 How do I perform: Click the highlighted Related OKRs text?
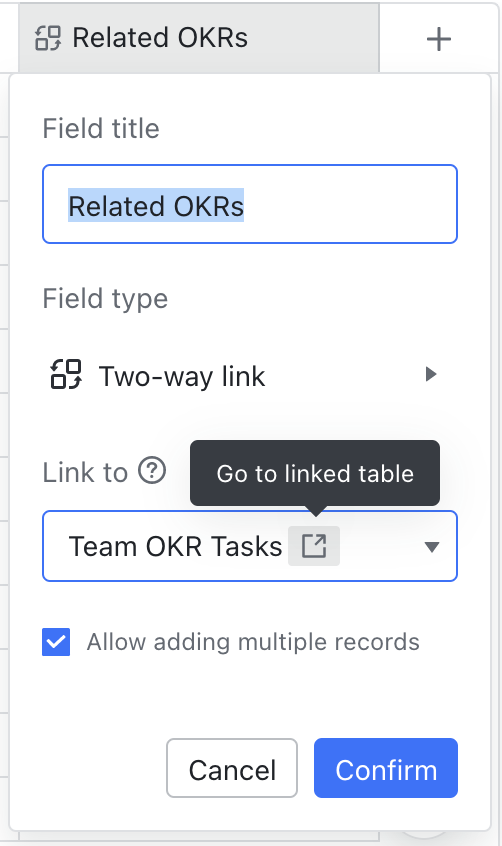coord(156,206)
